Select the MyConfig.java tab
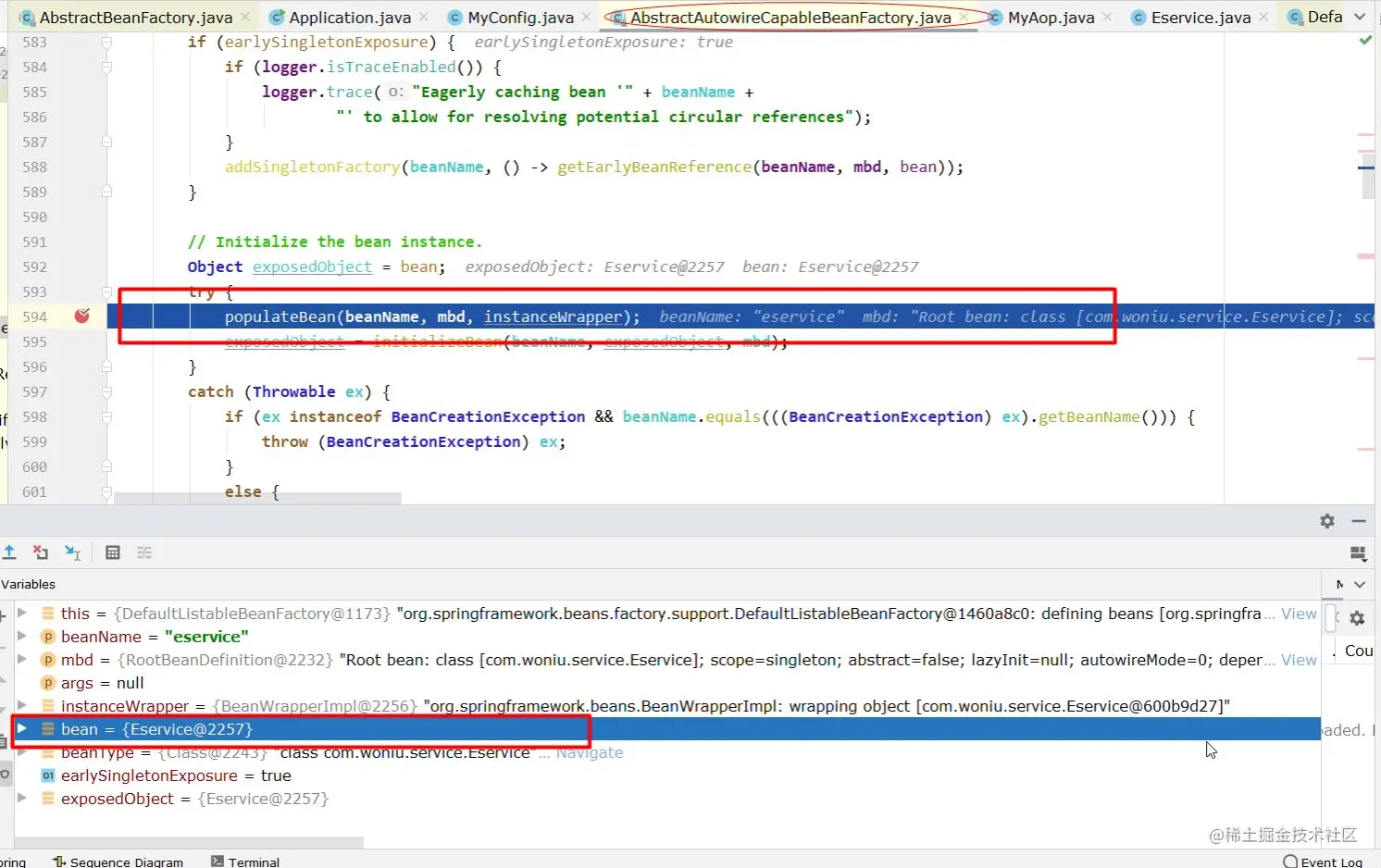Image resolution: width=1381 pixels, height=868 pixels. pos(520,18)
